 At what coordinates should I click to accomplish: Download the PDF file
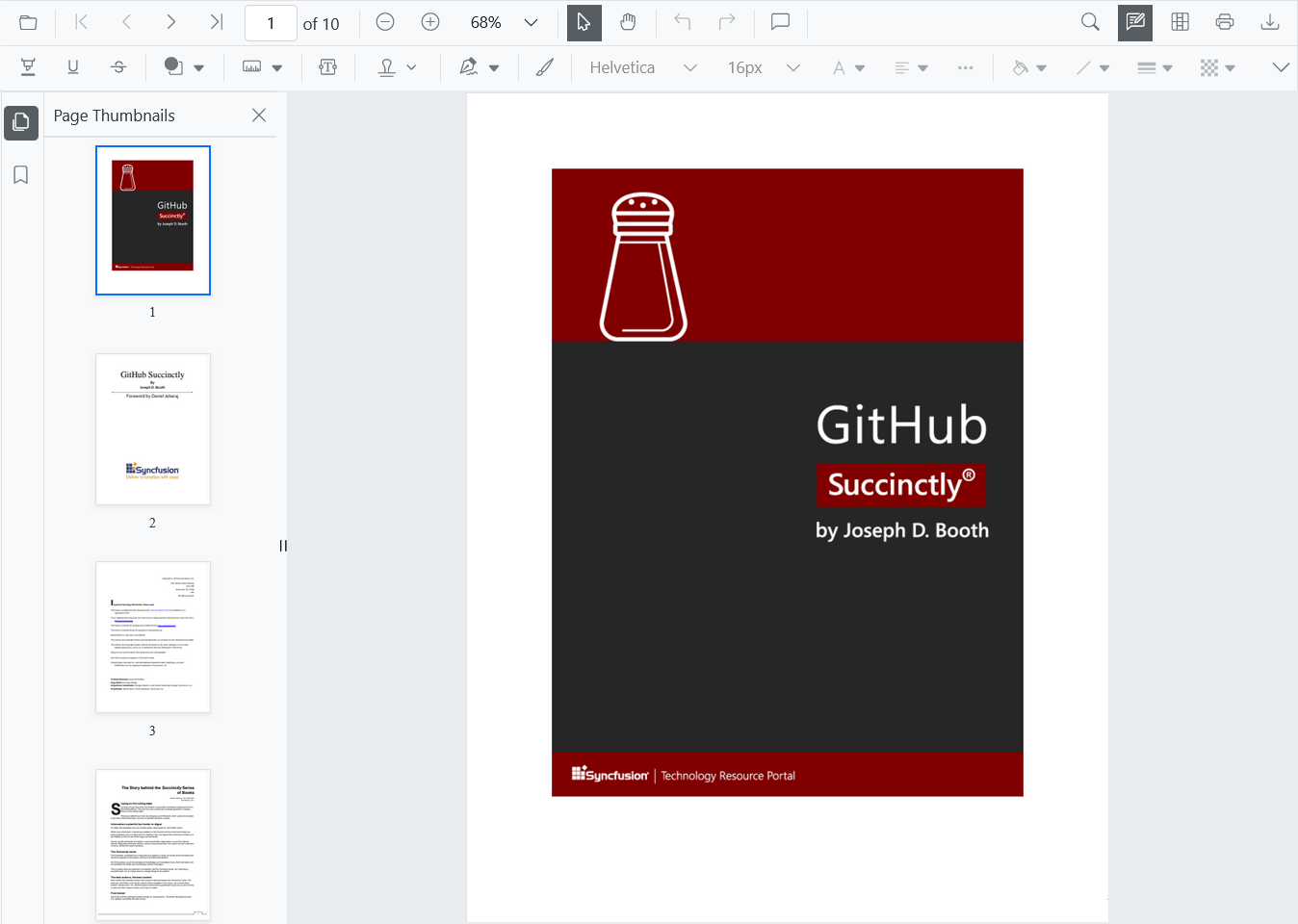pos(1270,22)
